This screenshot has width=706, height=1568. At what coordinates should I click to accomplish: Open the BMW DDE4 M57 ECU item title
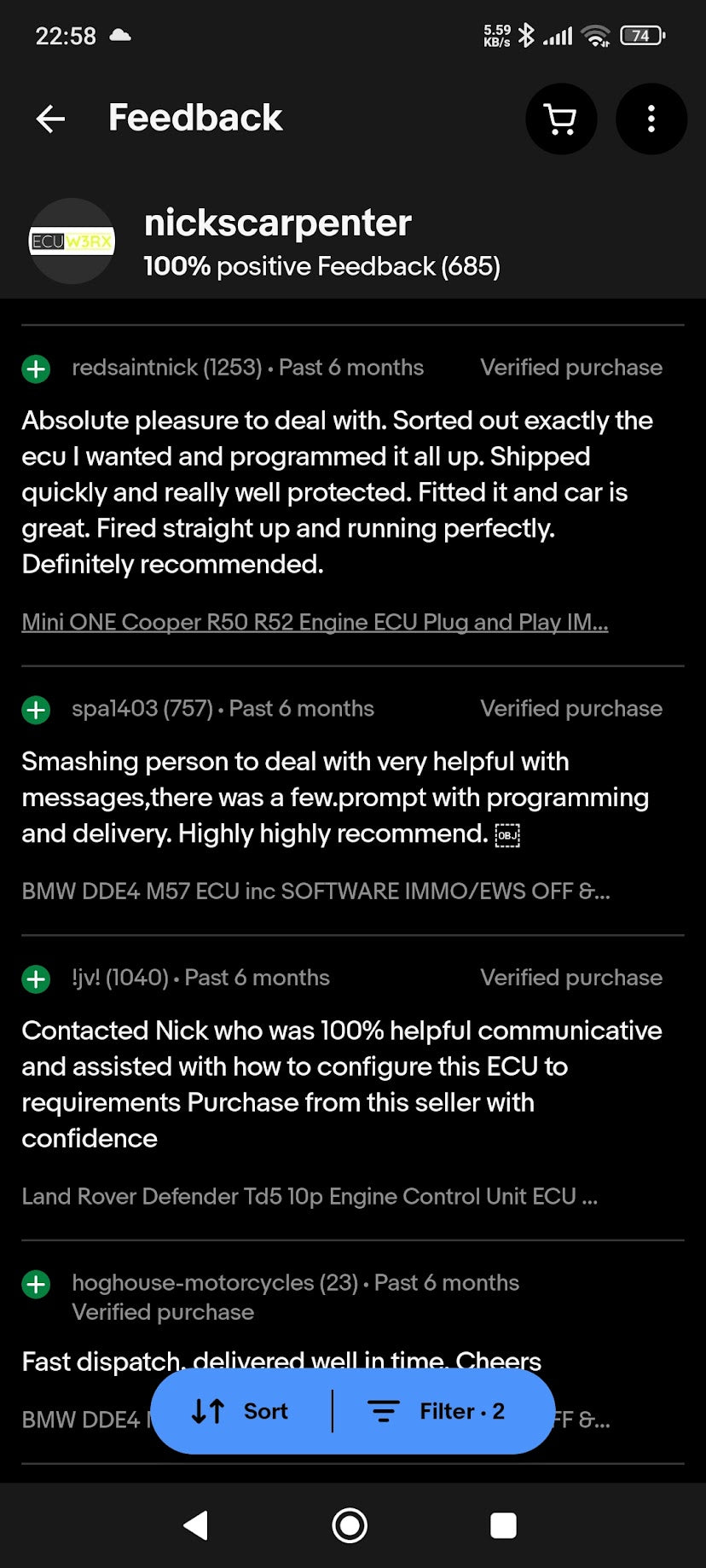[315, 891]
